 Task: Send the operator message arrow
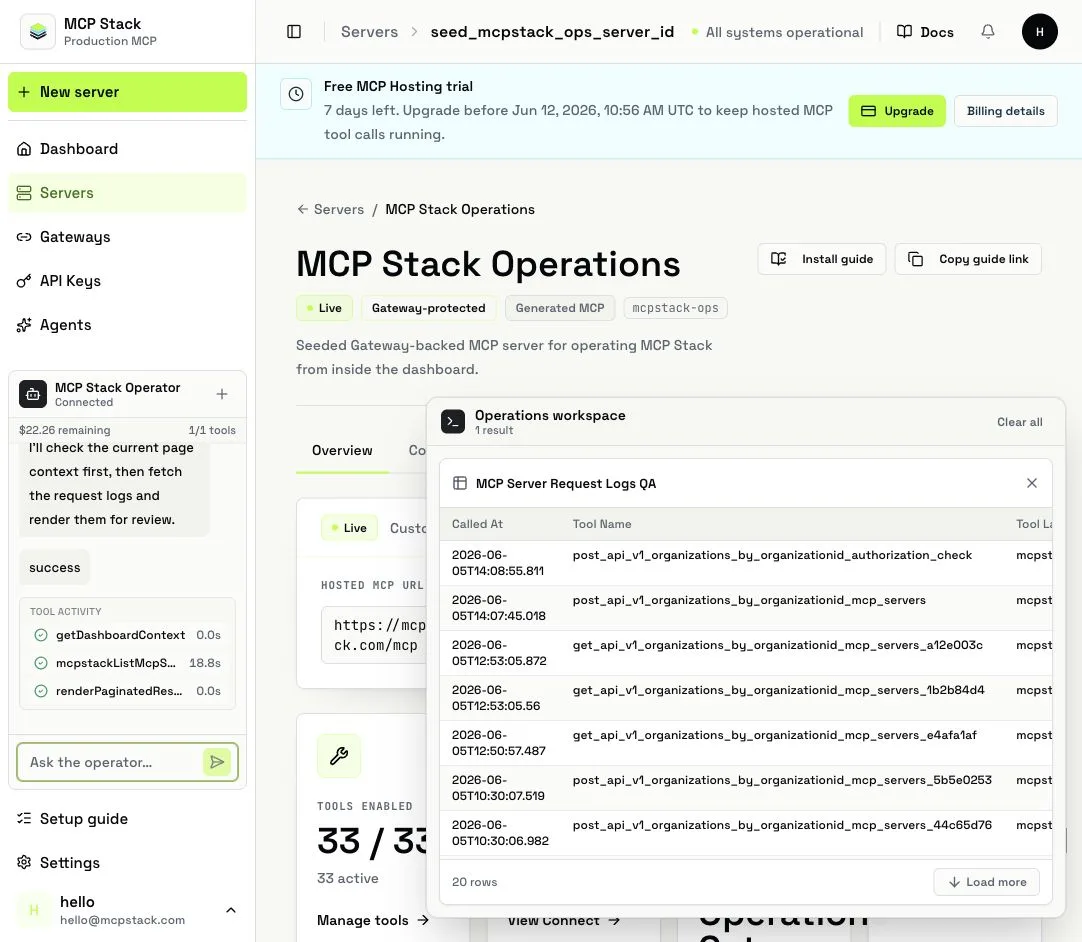point(217,762)
